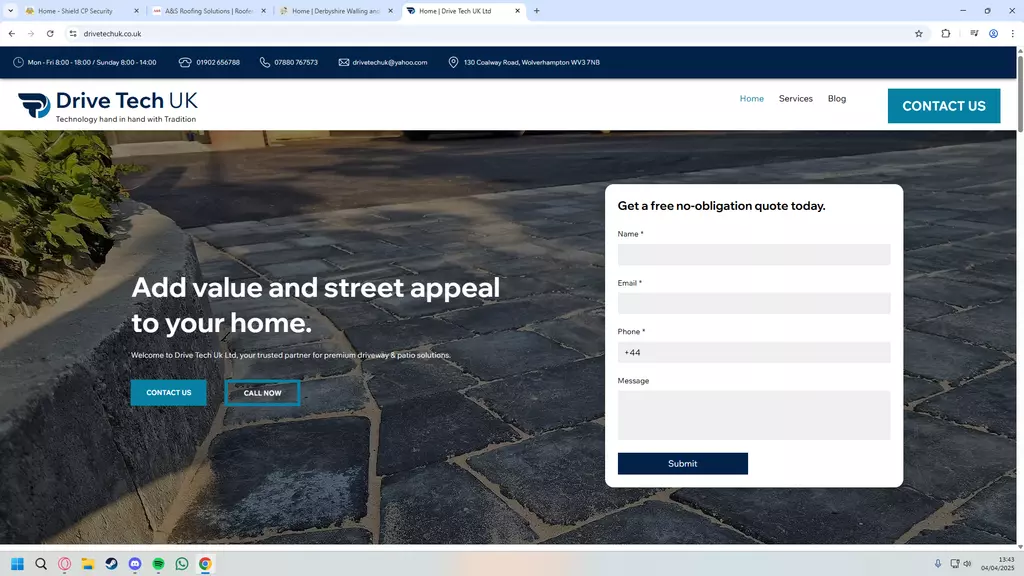
Task: Open the Chrome three-dot menu
Action: pyautogui.click(x=1012, y=34)
